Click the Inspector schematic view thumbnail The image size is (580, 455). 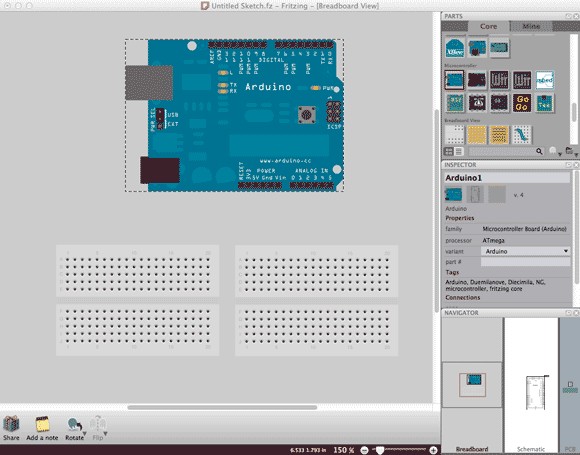[475, 195]
